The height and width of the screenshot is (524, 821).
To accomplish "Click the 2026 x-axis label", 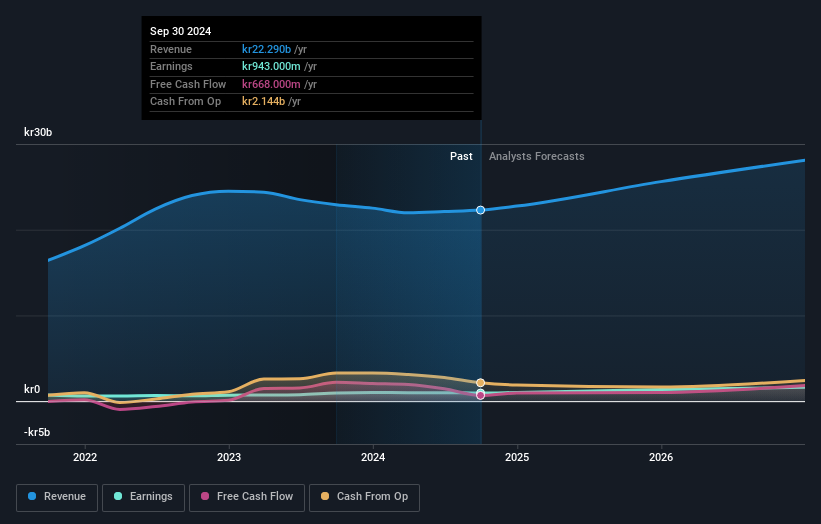I will coord(661,457).
